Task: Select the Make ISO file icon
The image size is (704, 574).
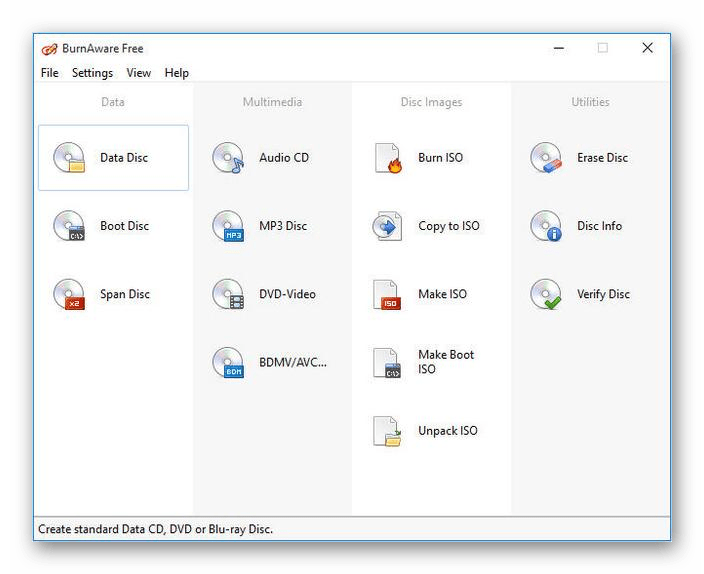Action: (x=387, y=295)
